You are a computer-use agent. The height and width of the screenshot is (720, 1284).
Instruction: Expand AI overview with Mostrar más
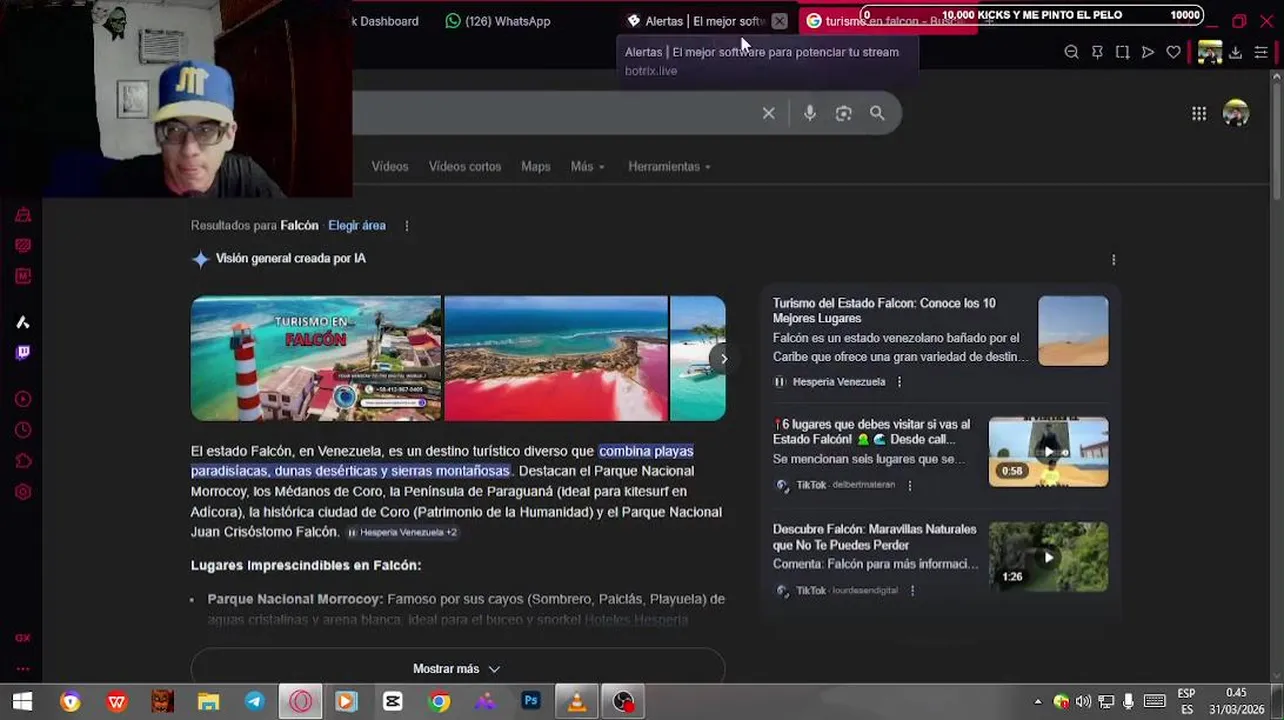point(457,668)
